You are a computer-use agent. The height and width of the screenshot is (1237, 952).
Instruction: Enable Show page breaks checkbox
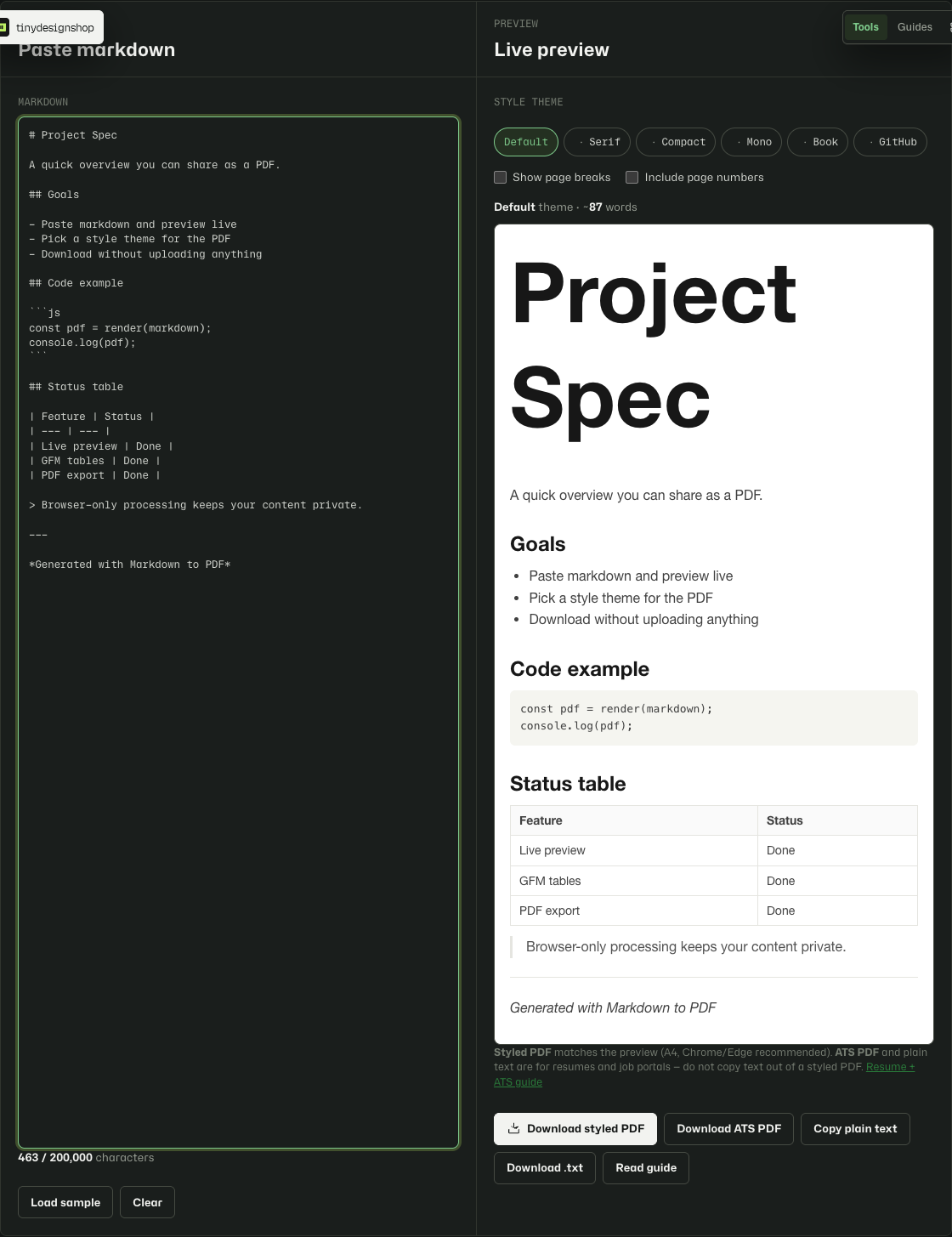click(x=501, y=178)
